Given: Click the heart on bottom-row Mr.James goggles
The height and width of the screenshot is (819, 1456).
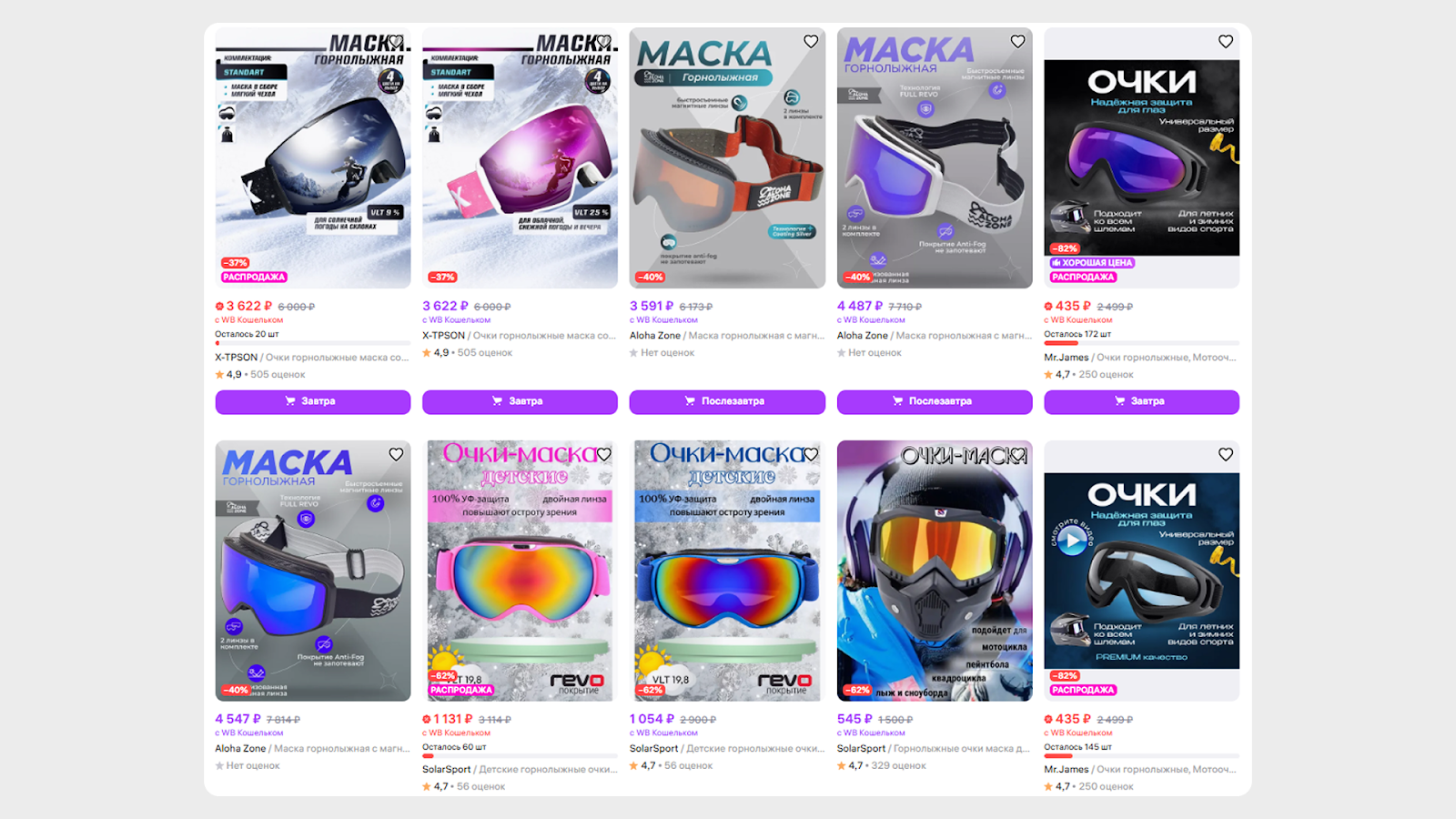Looking at the screenshot, I should point(1226,454).
